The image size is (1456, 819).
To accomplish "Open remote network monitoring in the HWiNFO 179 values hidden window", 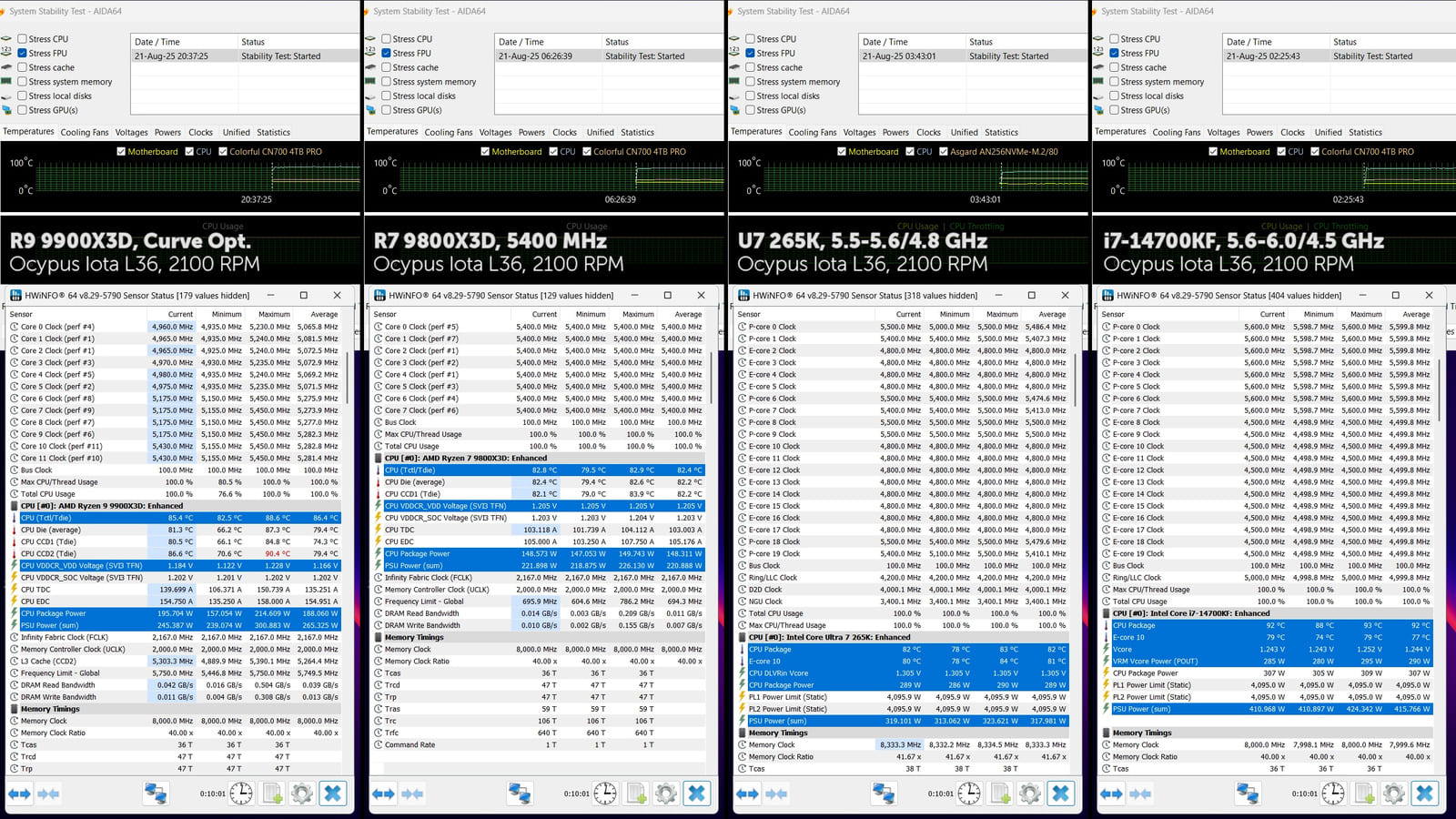I will pyautogui.click(x=156, y=794).
